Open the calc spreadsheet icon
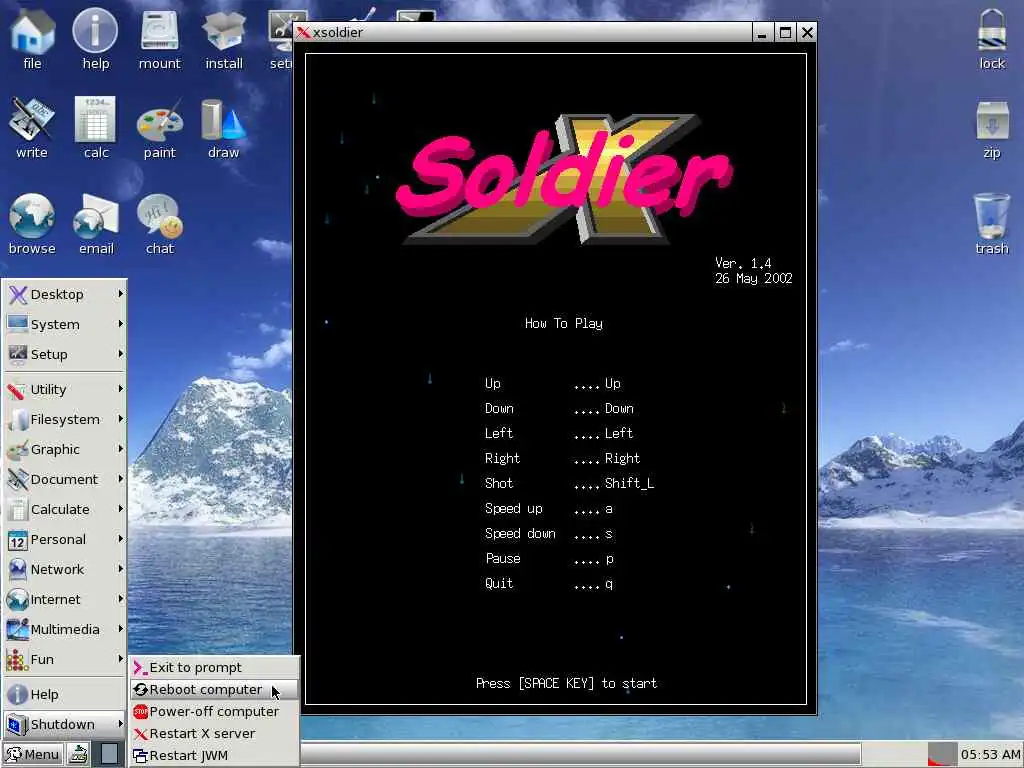Screen dimensions: 1024x768 [95, 128]
